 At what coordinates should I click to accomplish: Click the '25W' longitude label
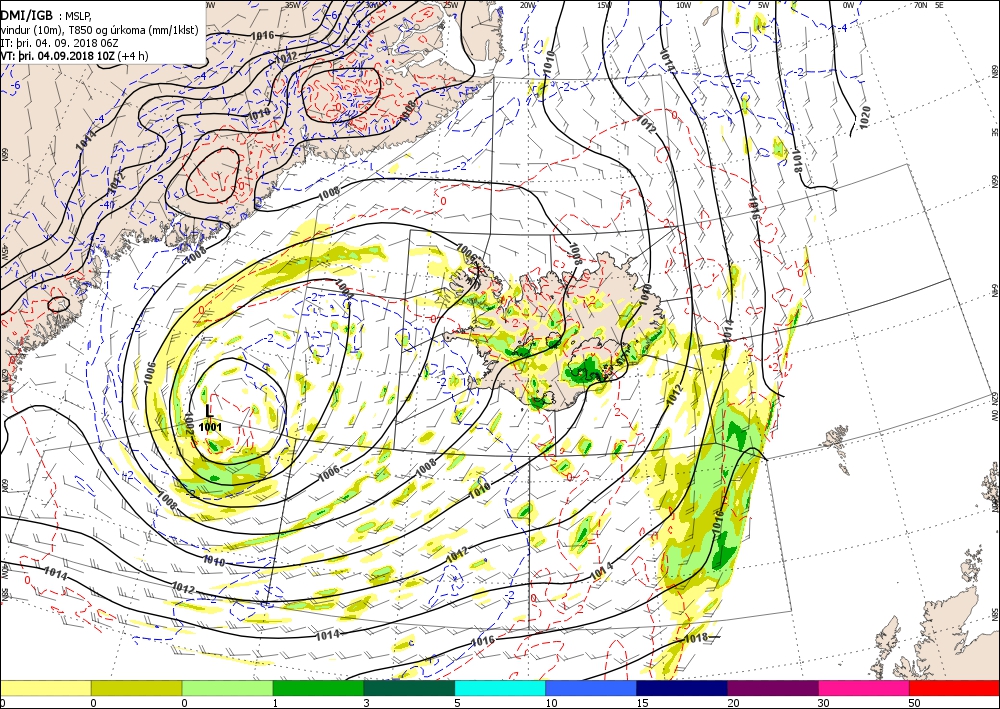click(450, 5)
